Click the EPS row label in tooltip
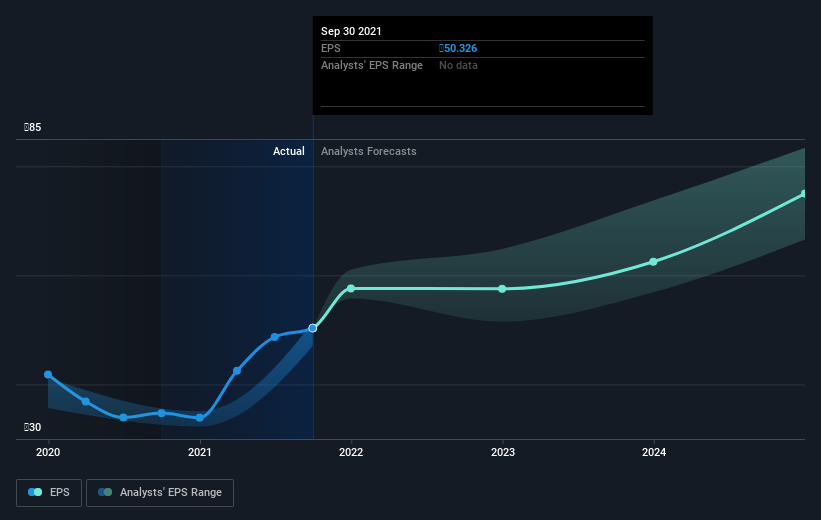821x520 pixels. pyautogui.click(x=330, y=48)
